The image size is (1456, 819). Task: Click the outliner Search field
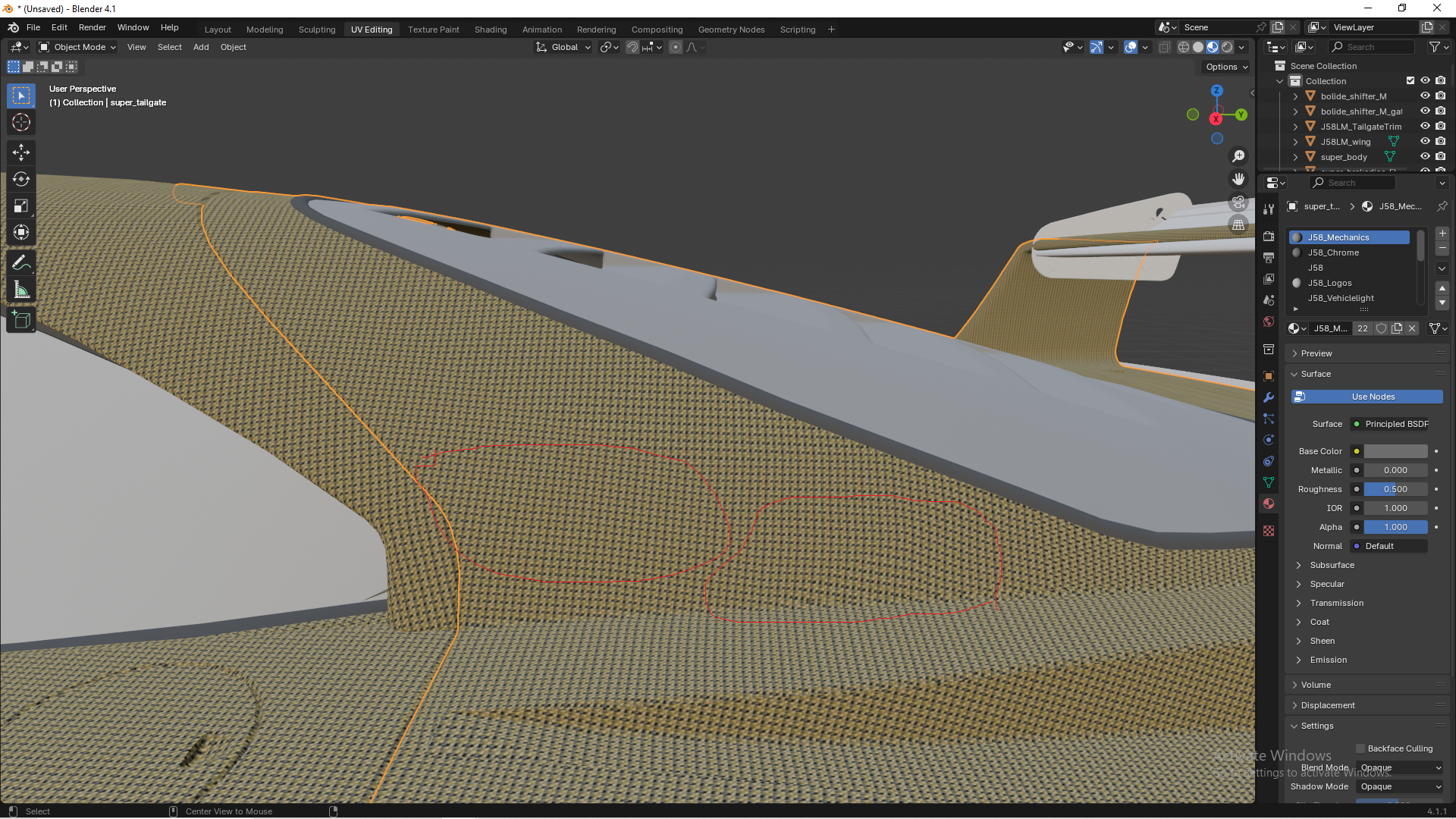coord(1371,47)
